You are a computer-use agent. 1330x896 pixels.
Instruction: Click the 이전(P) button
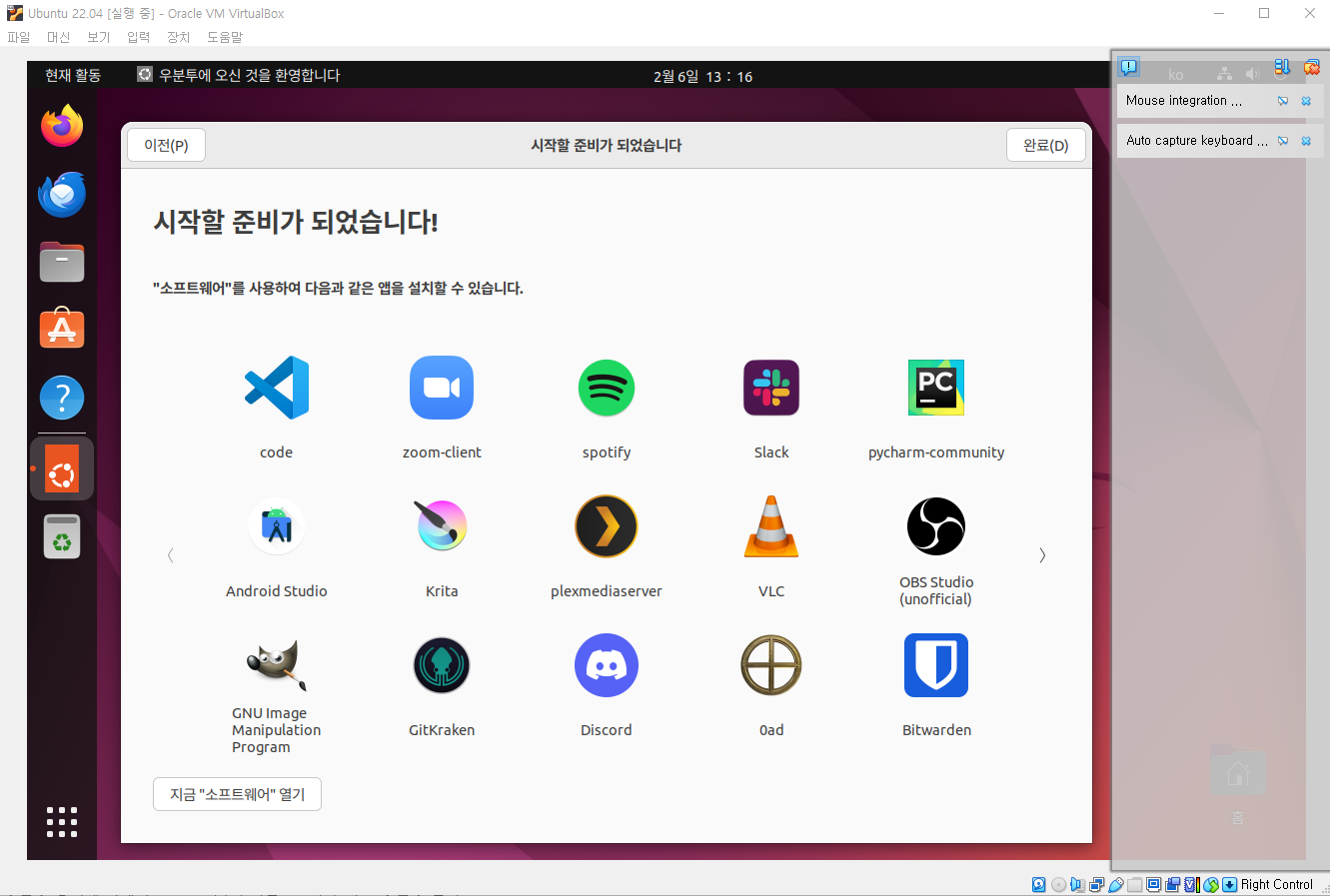(166, 145)
